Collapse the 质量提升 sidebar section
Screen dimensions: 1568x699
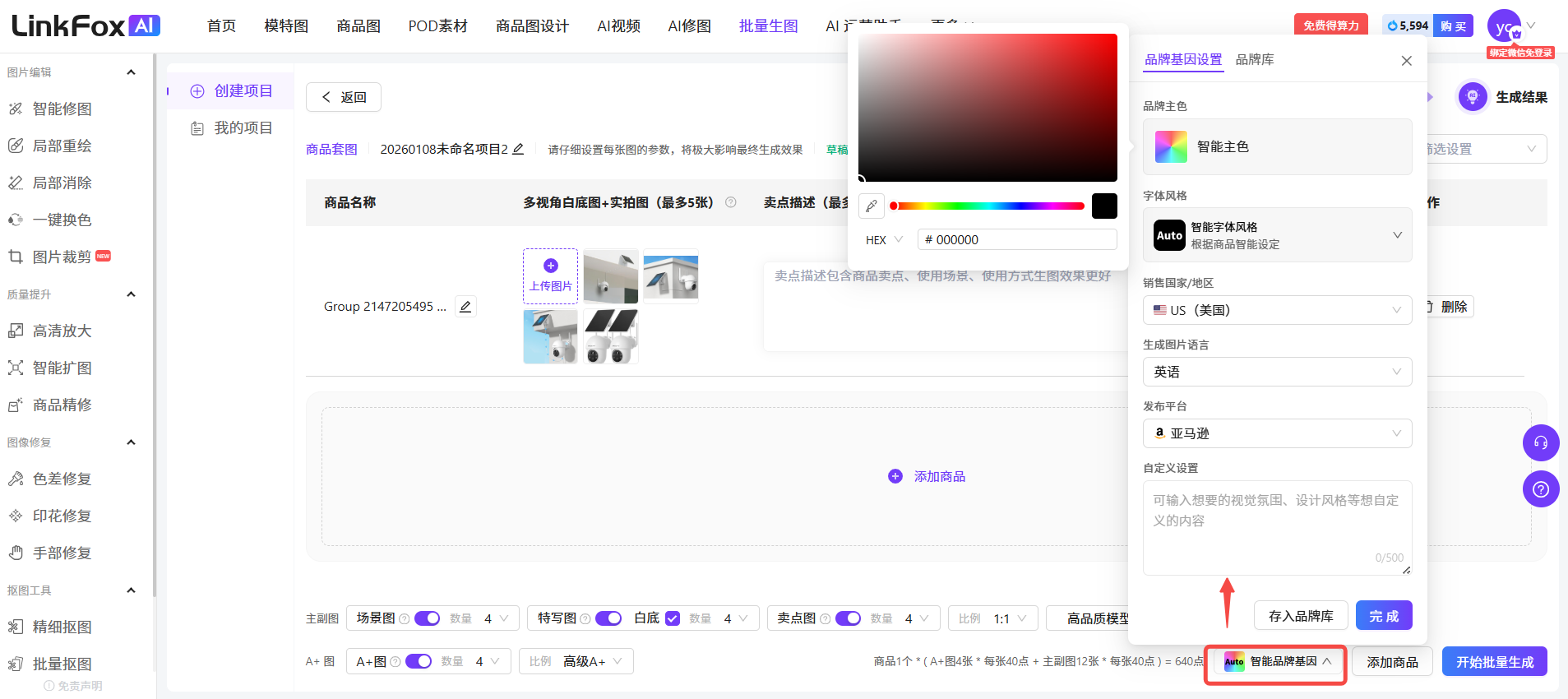point(131,294)
